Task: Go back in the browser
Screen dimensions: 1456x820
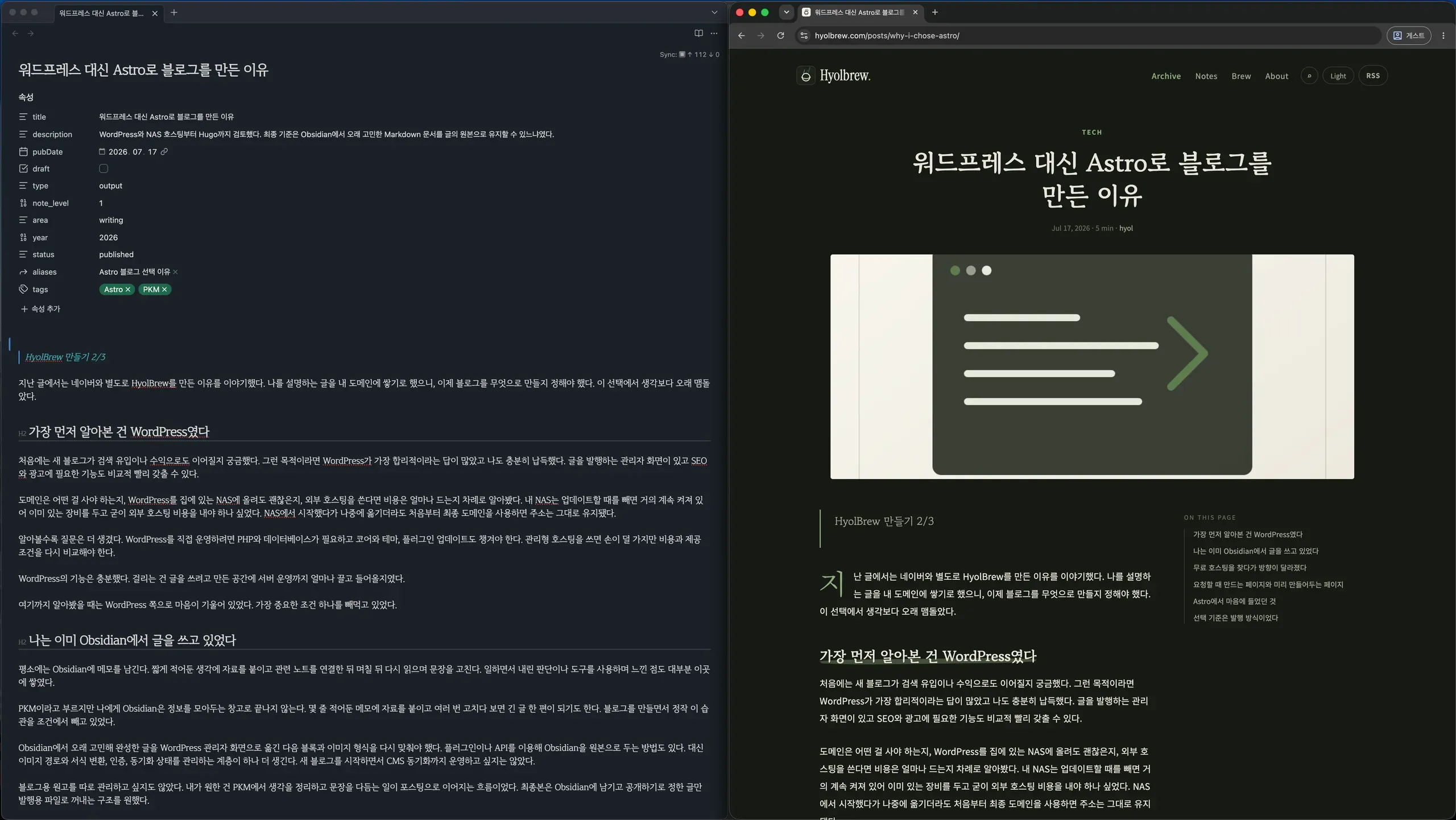Action: click(741, 36)
